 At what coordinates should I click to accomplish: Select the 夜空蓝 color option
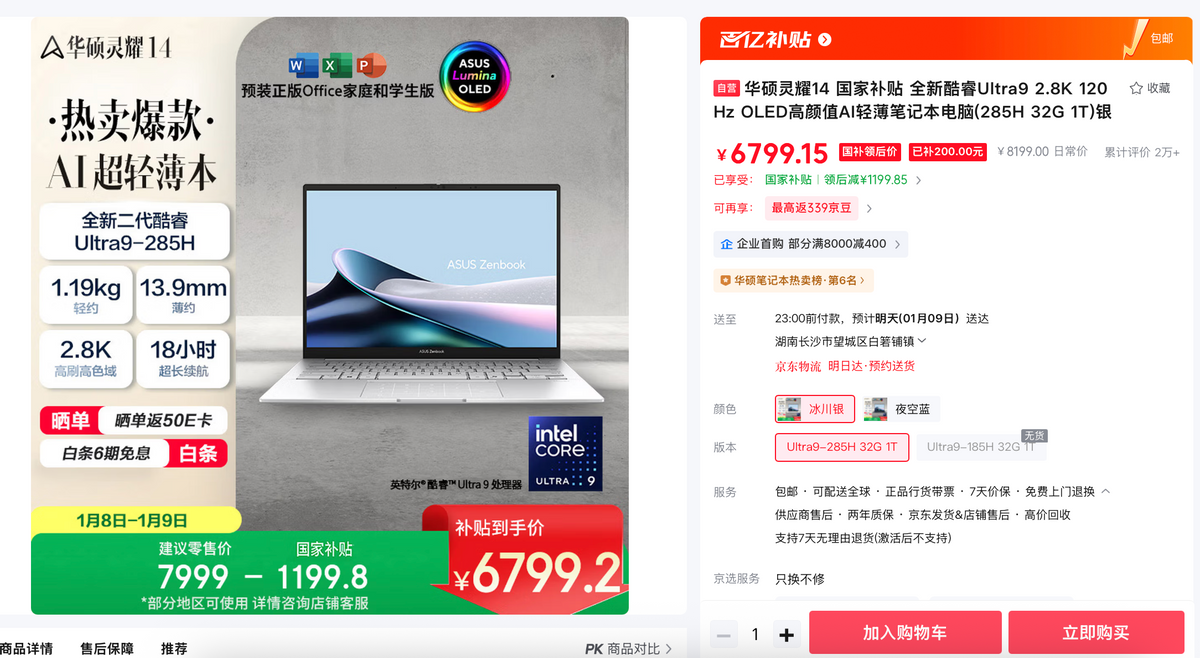[x=902, y=409]
